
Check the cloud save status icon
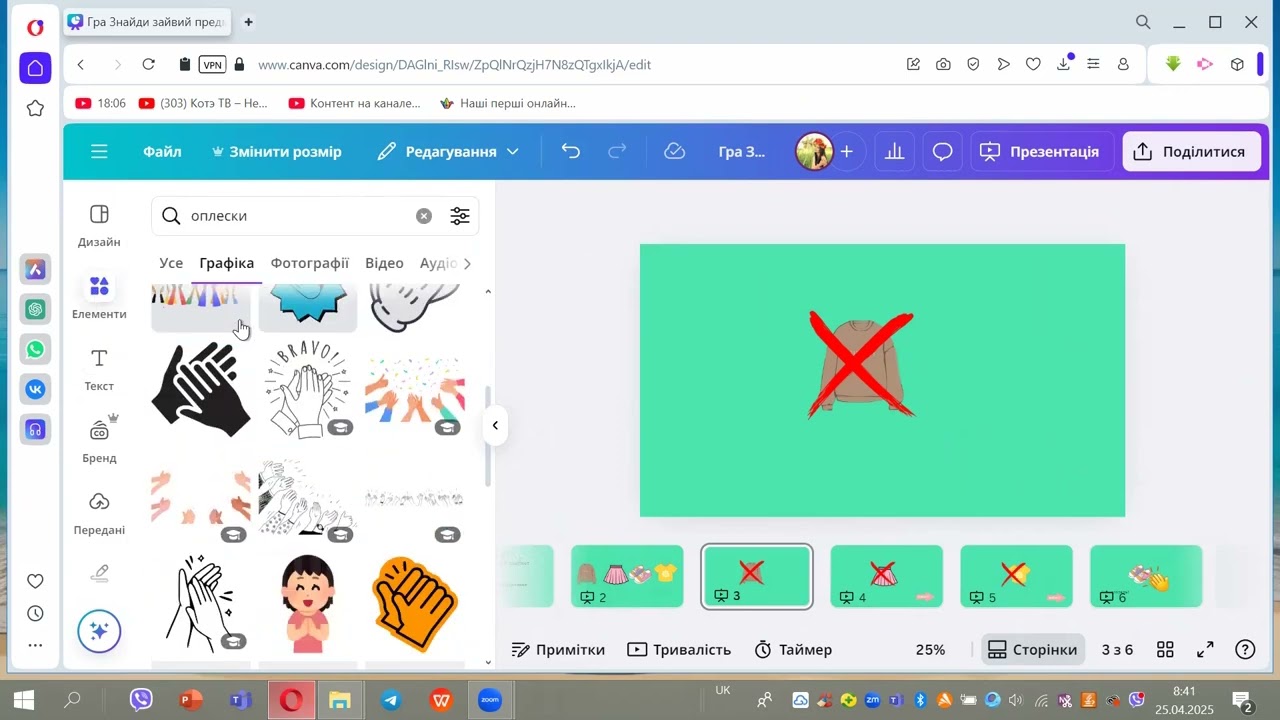[675, 152]
